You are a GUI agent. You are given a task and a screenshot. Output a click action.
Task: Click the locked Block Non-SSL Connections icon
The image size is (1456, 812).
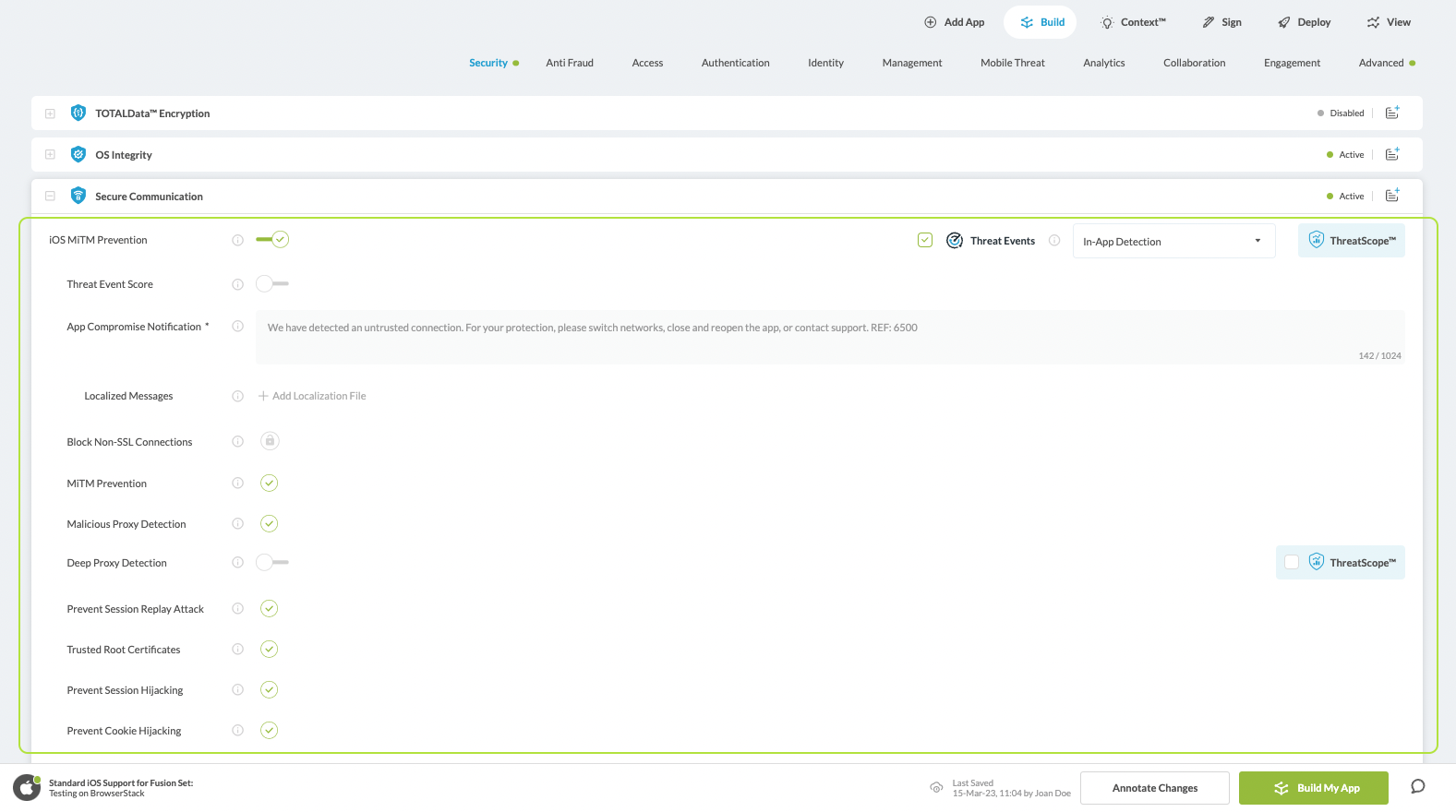coord(270,441)
